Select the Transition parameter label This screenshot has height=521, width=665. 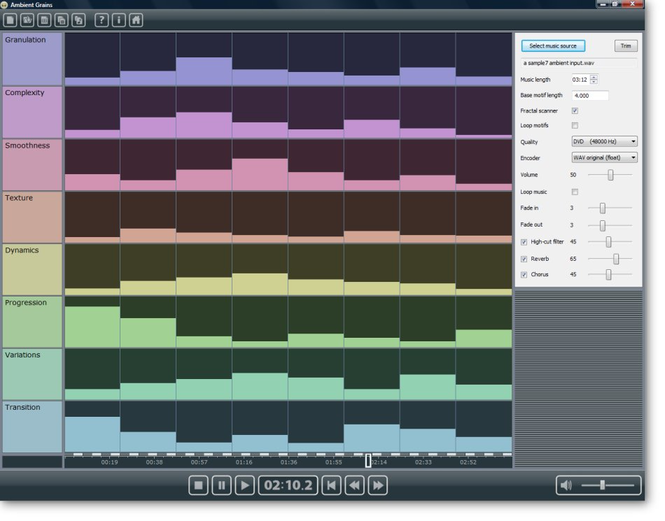32,427
